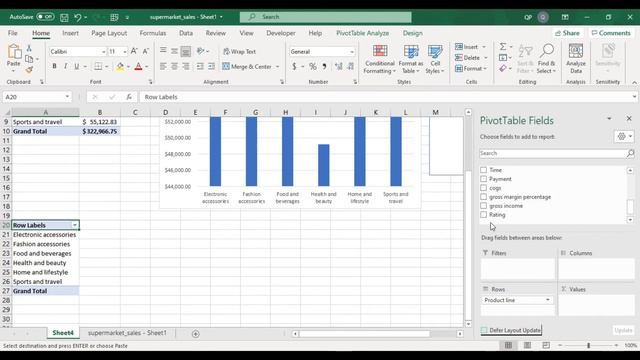640x360 pixels.
Task: Click Merge & Center
Action: (x=247, y=66)
